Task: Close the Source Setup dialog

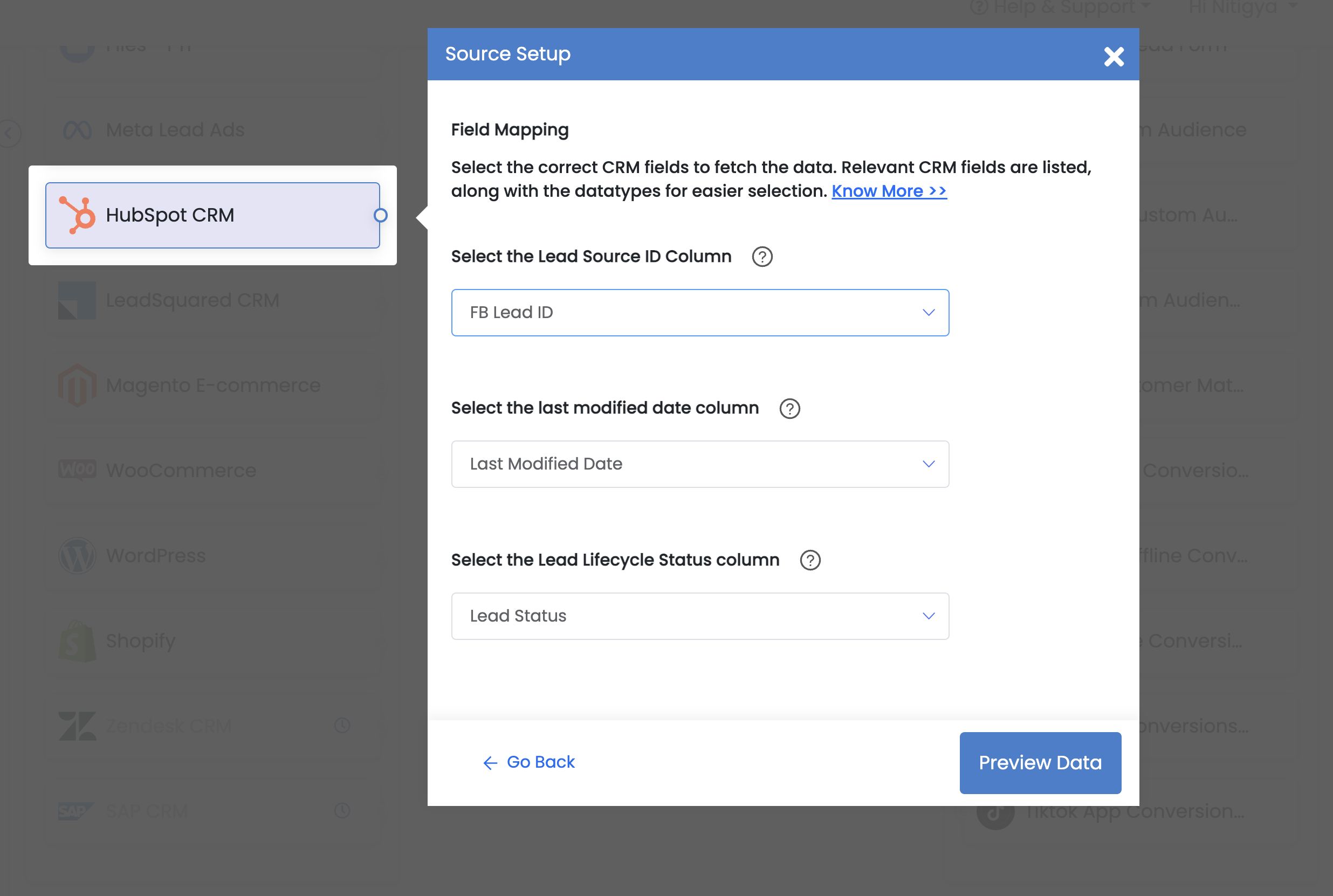Action: pos(1114,56)
